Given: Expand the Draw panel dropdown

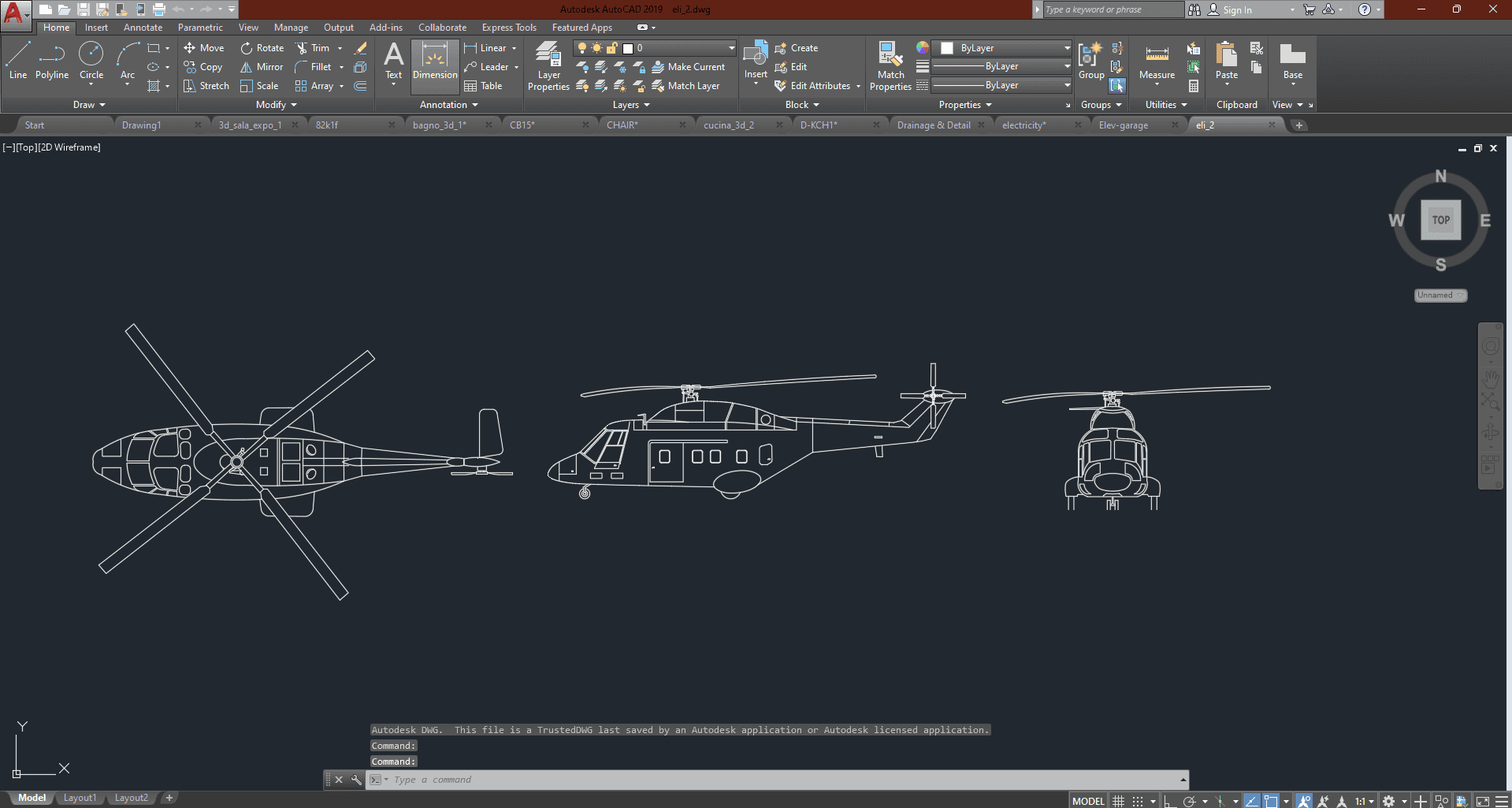Looking at the screenshot, I should [x=89, y=105].
